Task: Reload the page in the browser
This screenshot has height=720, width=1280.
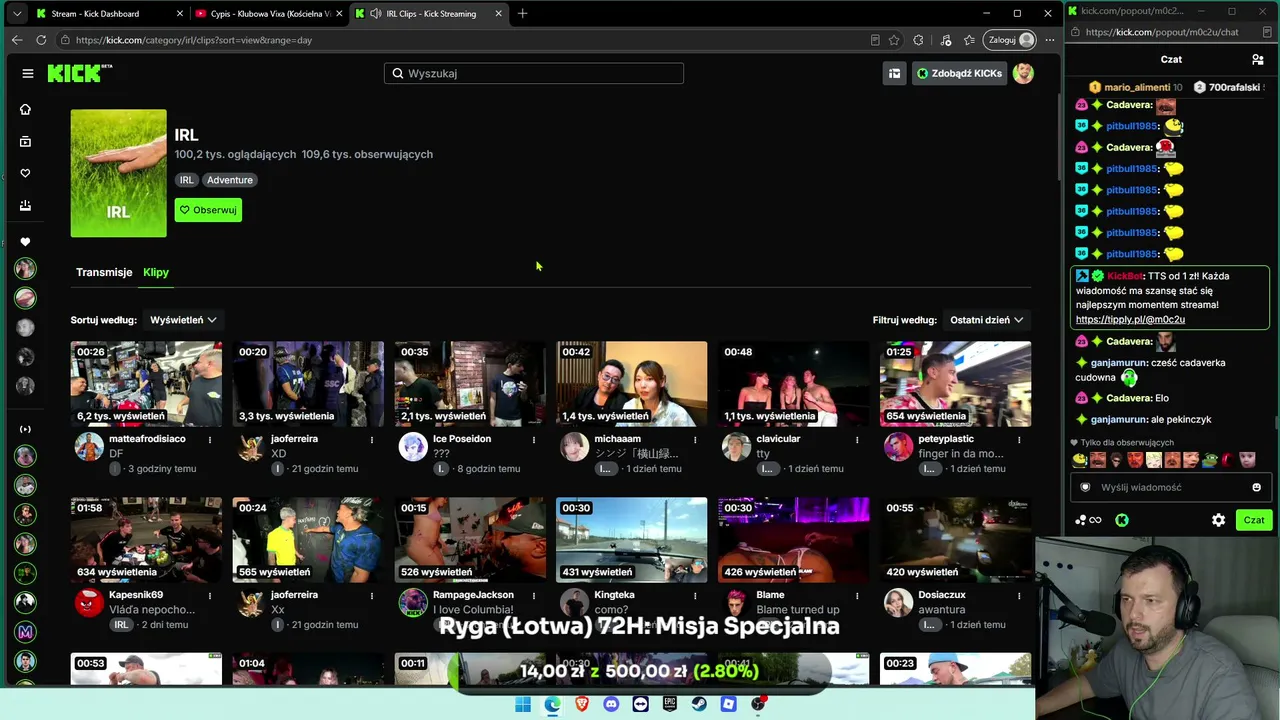Action: coord(41,40)
